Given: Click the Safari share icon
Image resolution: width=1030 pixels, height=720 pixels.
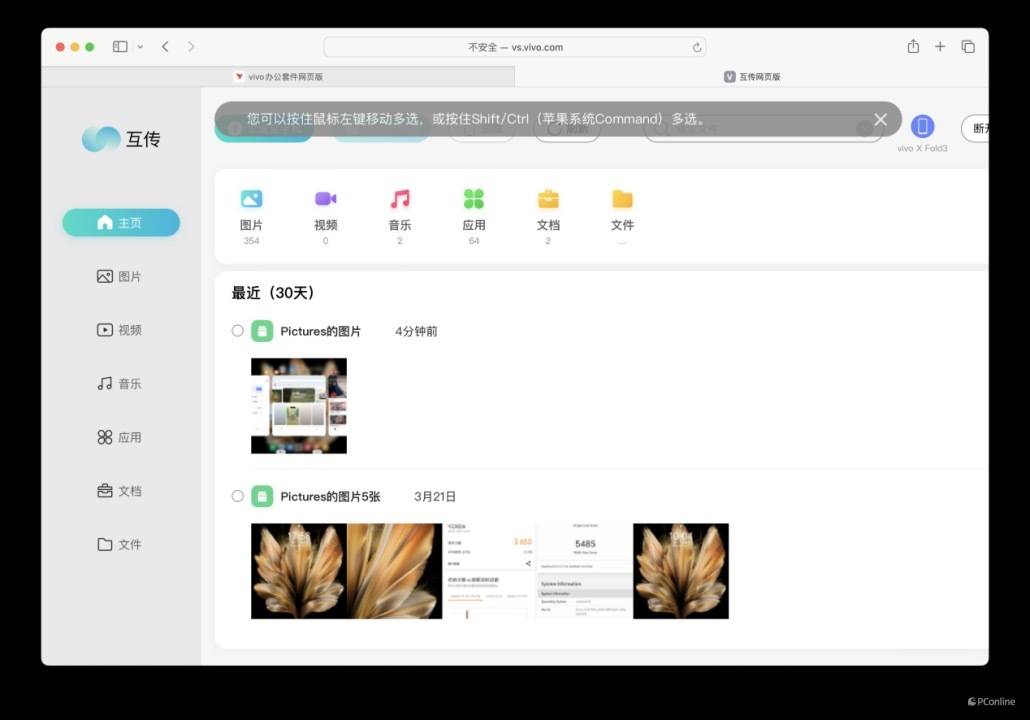Looking at the screenshot, I should pyautogui.click(x=913, y=47).
